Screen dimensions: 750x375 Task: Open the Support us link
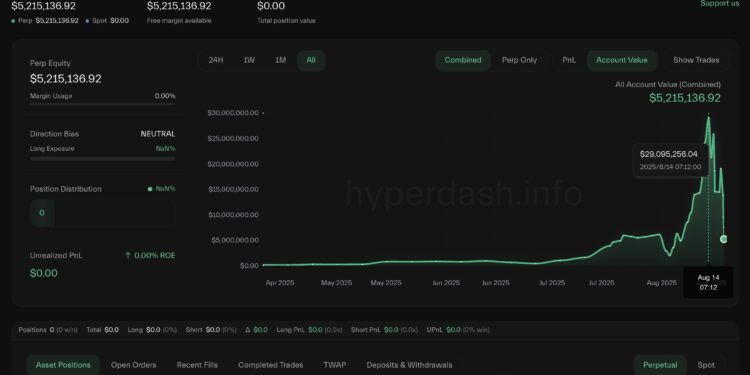click(720, 3)
